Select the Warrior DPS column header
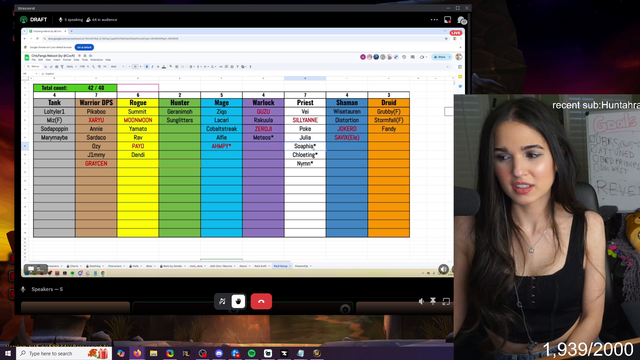 coord(96,103)
